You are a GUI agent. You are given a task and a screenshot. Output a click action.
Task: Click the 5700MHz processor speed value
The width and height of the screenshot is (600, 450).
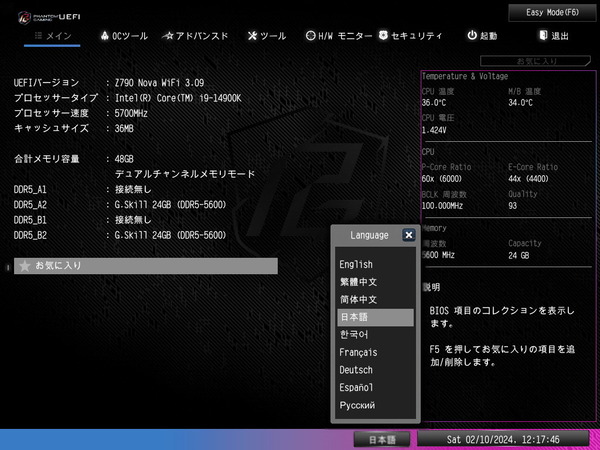[x=131, y=114]
